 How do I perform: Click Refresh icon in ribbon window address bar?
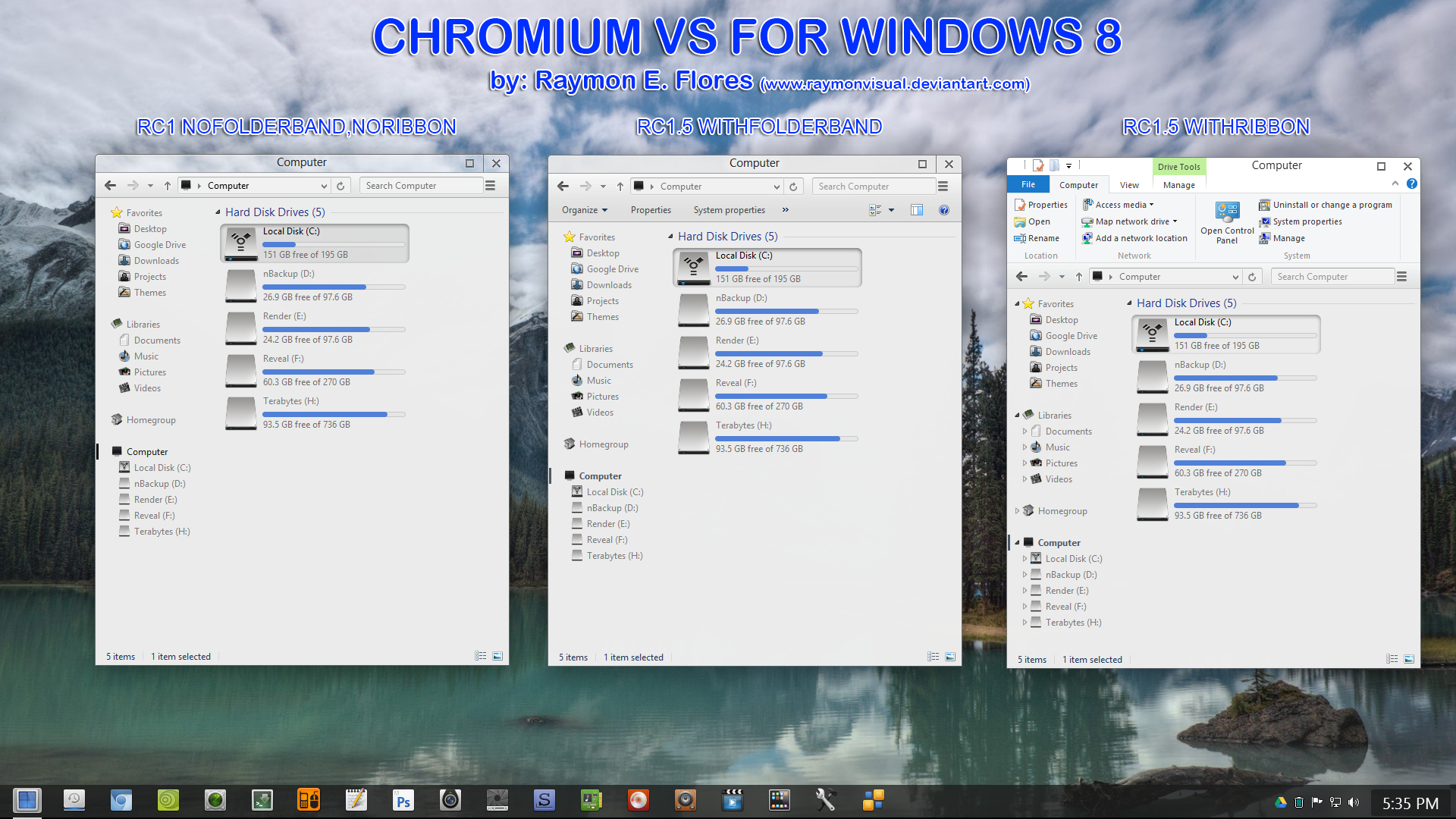pyautogui.click(x=1252, y=276)
